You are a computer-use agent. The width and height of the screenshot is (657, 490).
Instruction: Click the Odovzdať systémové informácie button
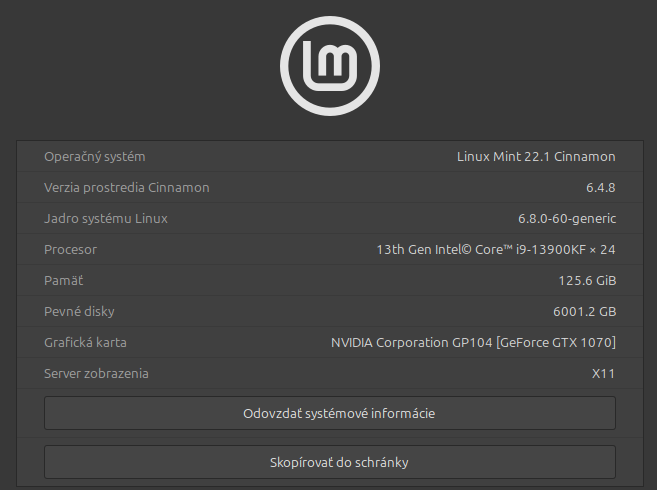coord(330,413)
